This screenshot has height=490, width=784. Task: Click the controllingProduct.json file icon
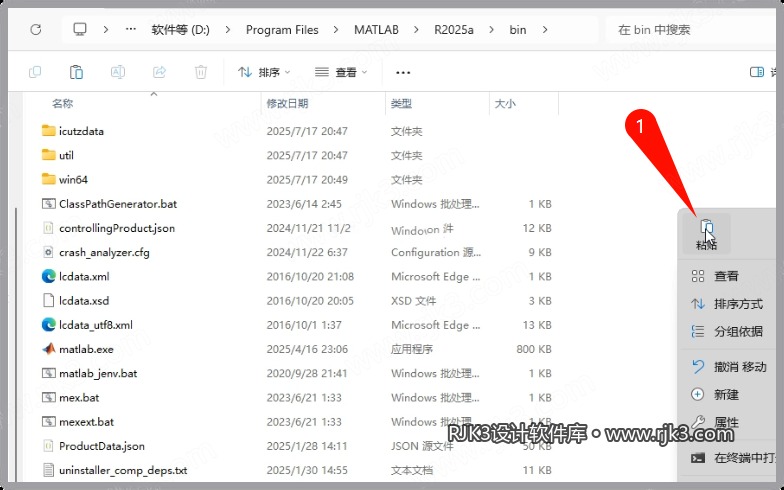pyautogui.click(x=48, y=228)
